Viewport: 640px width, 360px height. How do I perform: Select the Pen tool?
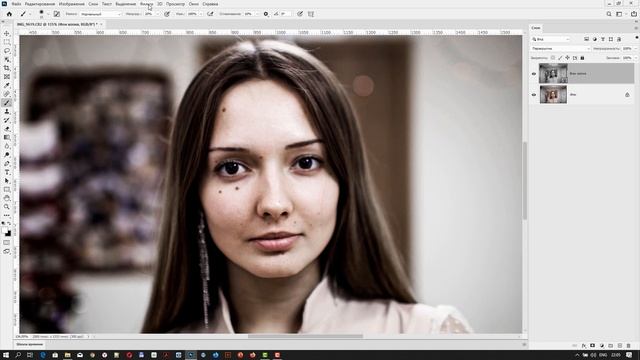tap(7, 163)
